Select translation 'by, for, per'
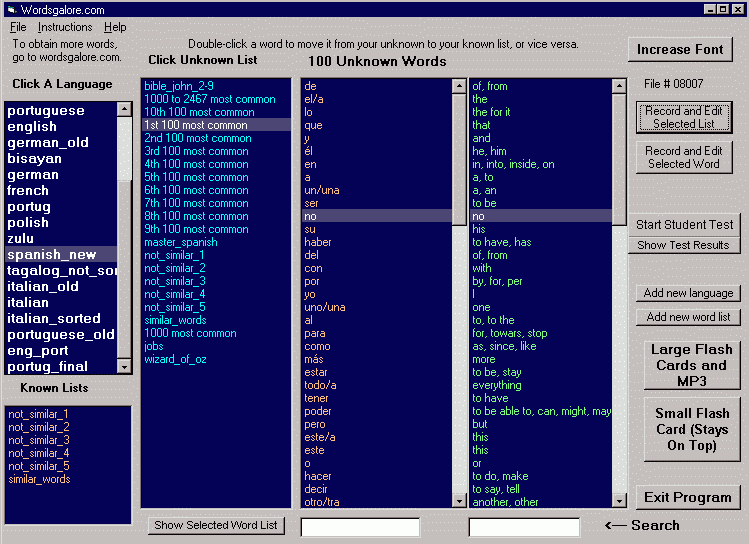Image resolution: width=749 pixels, height=544 pixels. pos(541,281)
